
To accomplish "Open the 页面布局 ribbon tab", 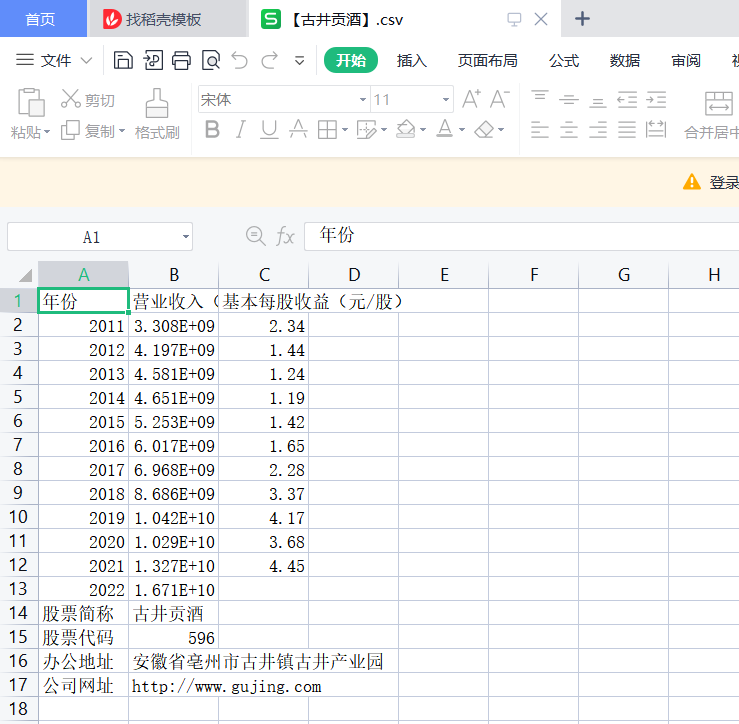I will pos(487,60).
